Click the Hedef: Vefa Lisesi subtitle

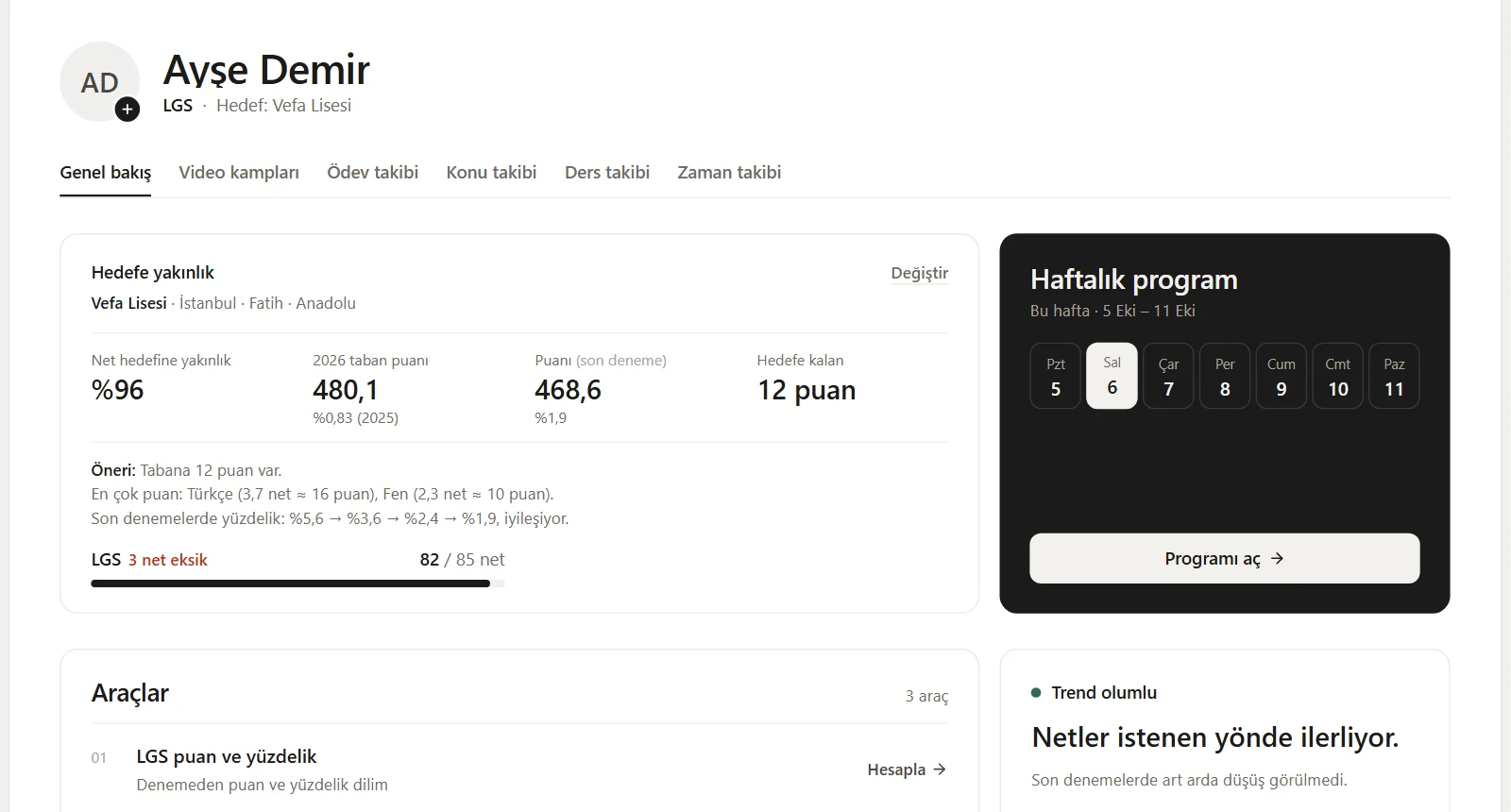283,106
